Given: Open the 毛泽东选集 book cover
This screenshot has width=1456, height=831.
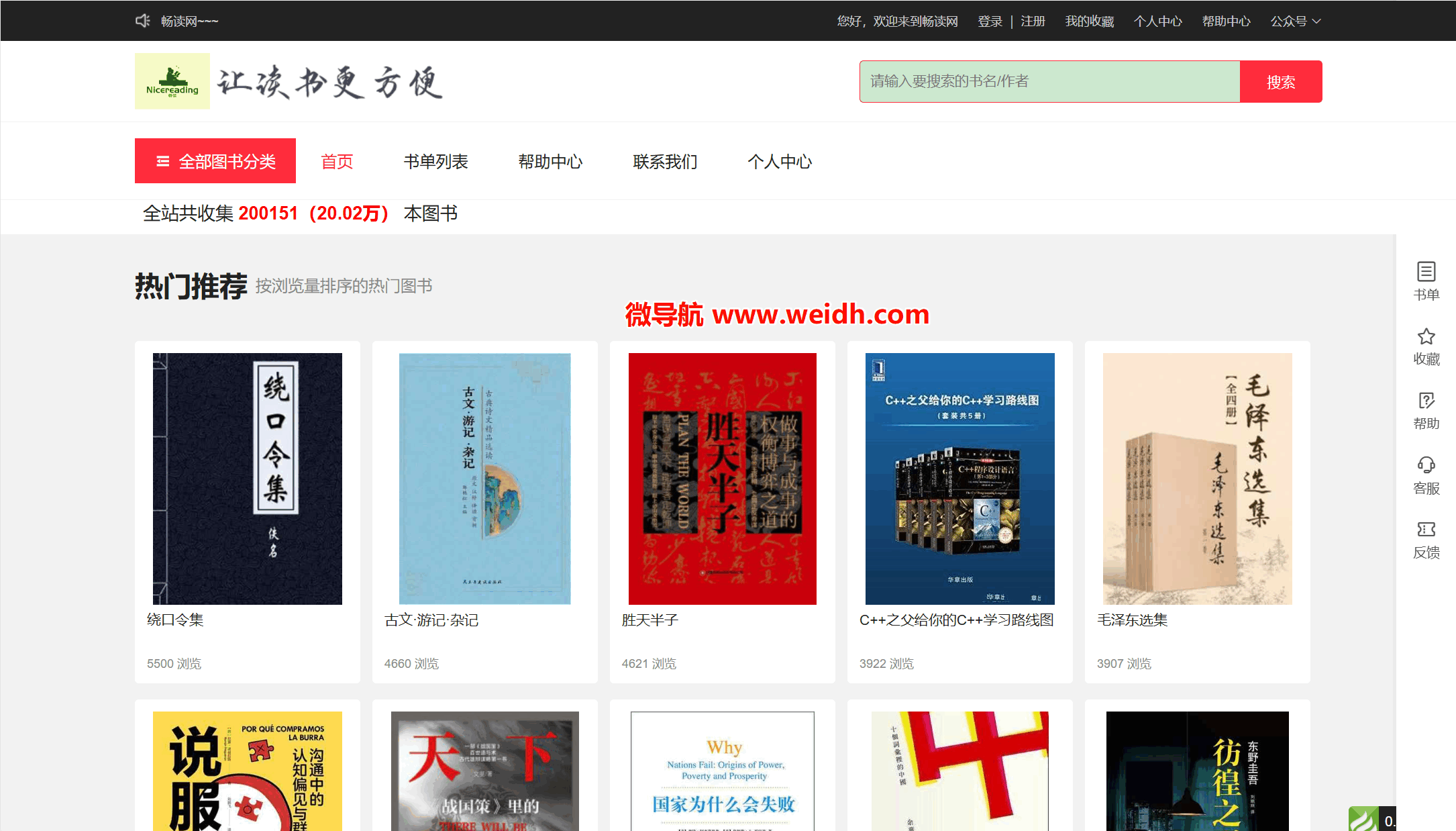Looking at the screenshot, I should (1197, 479).
